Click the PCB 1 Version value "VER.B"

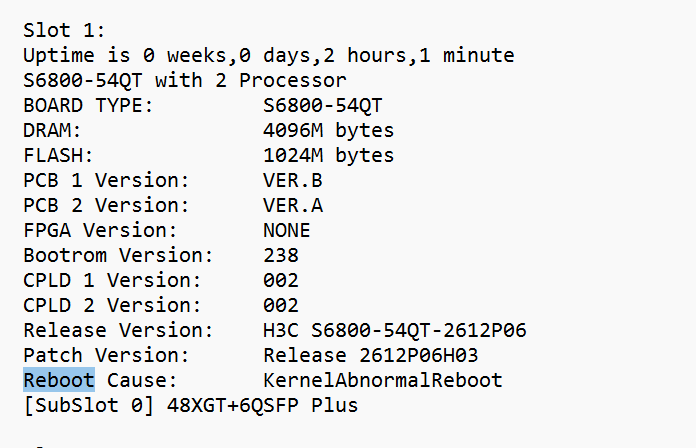coord(293,180)
